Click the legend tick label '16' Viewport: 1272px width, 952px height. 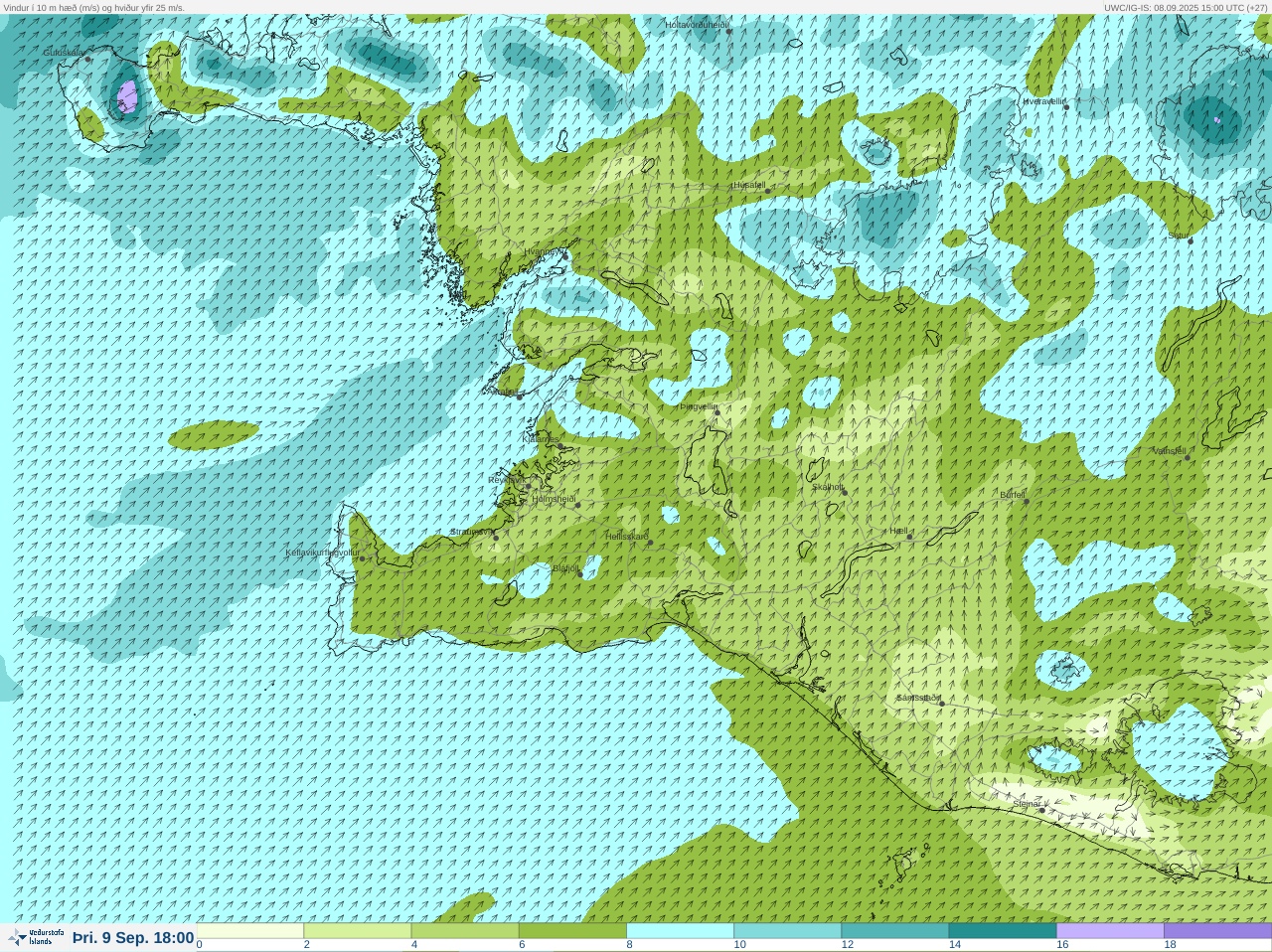point(1062,945)
